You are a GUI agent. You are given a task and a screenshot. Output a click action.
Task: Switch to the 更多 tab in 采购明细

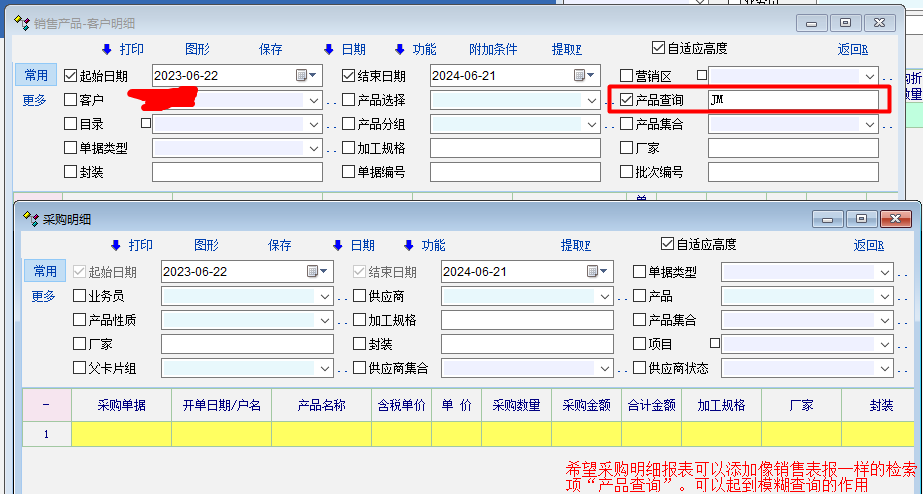click(x=44, y=296)
